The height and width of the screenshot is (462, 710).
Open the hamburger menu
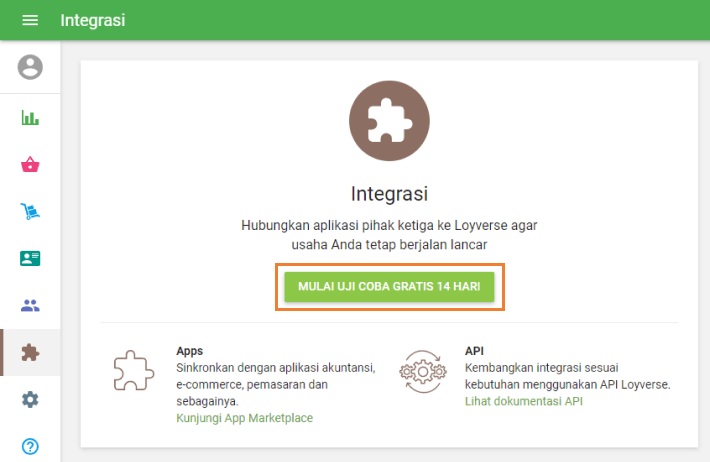(30, 20)
